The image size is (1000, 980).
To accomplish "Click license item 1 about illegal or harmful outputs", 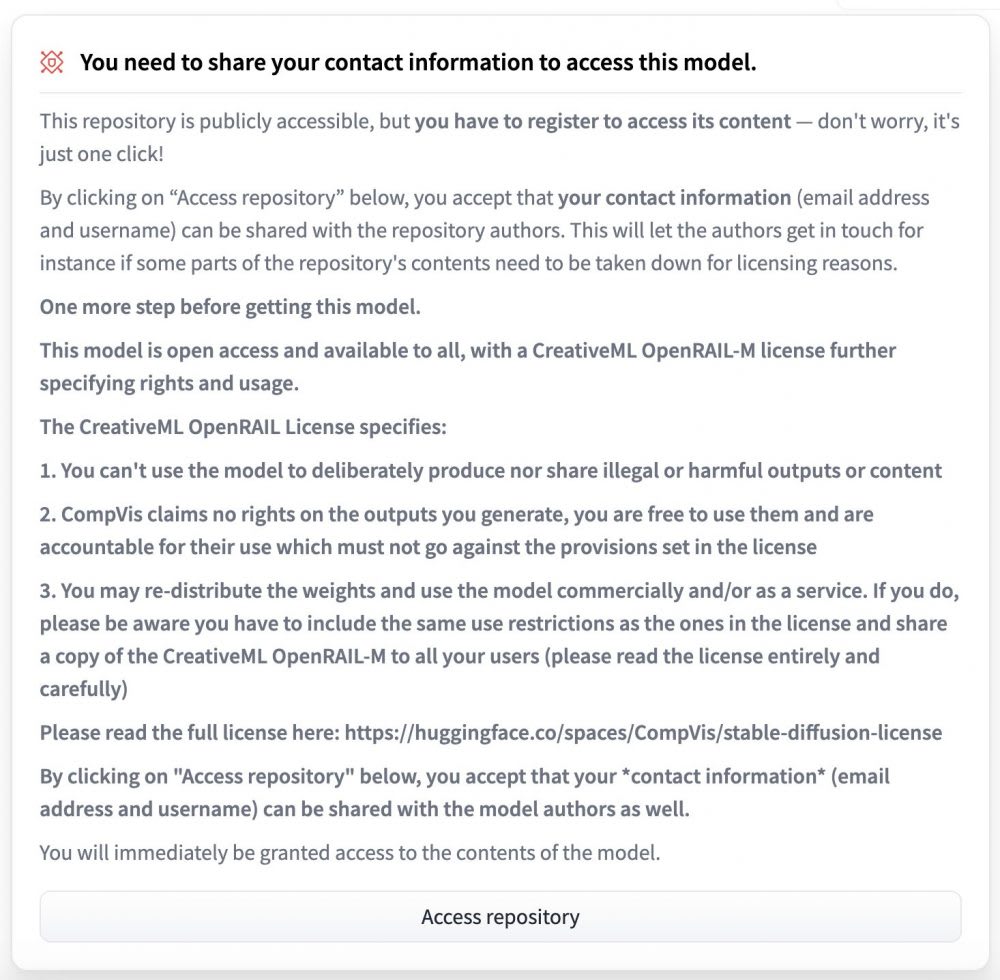I will pyautogui.click(x=490, y=471).
